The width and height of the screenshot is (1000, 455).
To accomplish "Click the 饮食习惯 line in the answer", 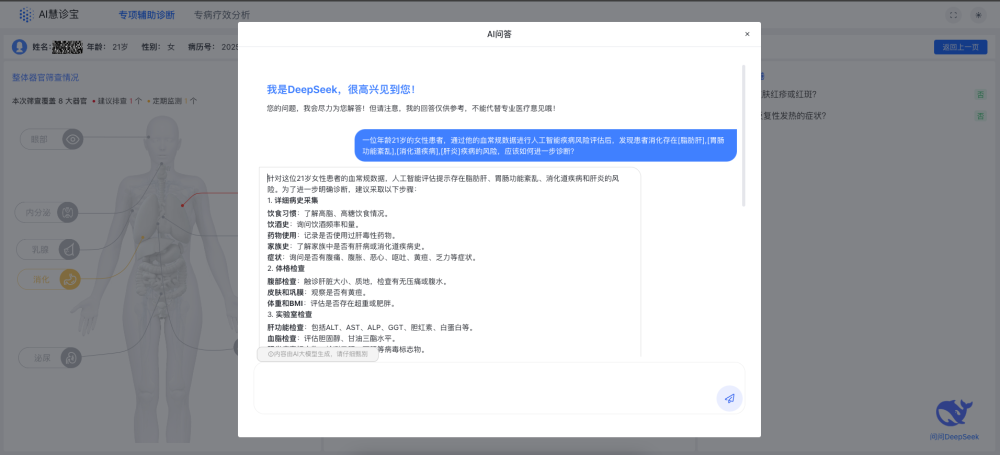I will click(x=328, y=213).
